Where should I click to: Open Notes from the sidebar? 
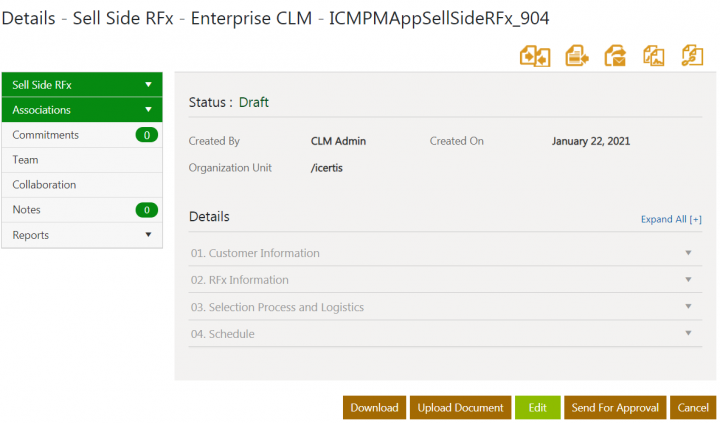27,210
